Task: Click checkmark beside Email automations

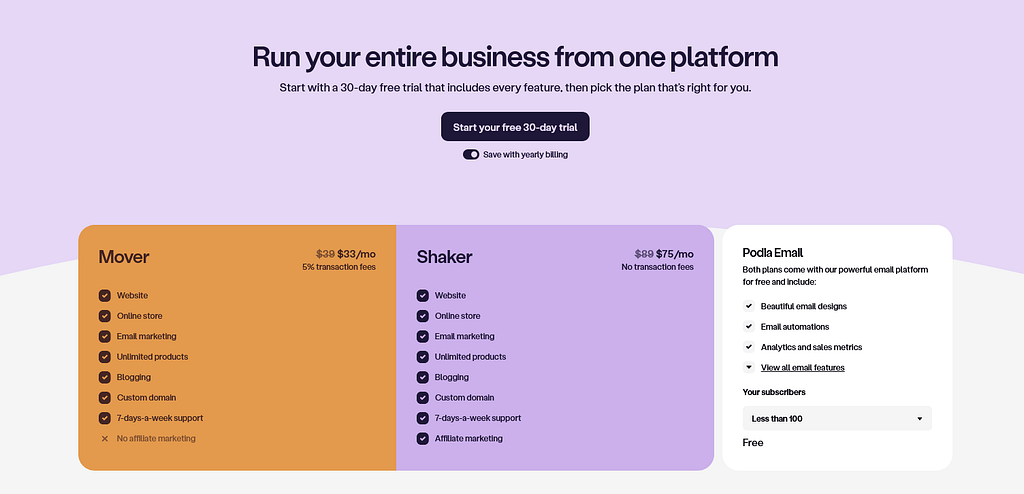Action: [748, 326]
